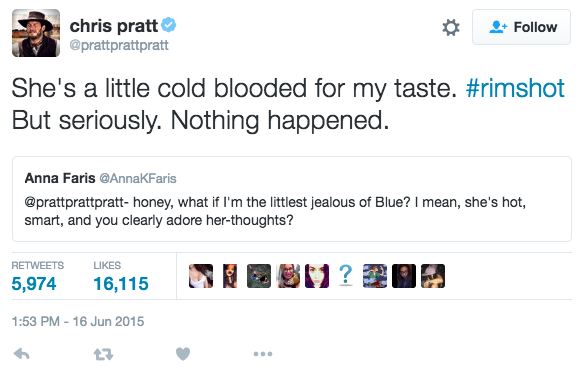Follow chris pratt
The height and width of the screenshot is (370, 588).
click(521, 27)
